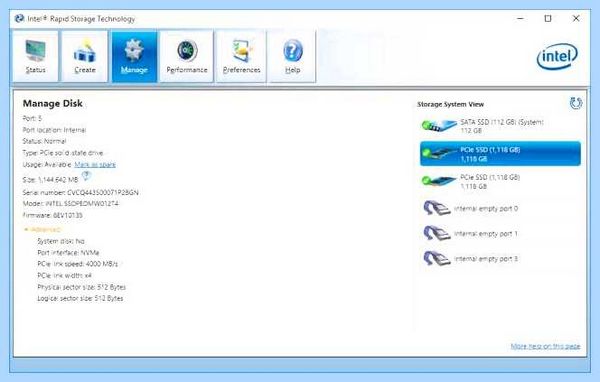The height and width of the screenshot is (382, 600).
Task: Select the unselected PCIe SSD (1,118 GB) entry
Action: (500, 181)
